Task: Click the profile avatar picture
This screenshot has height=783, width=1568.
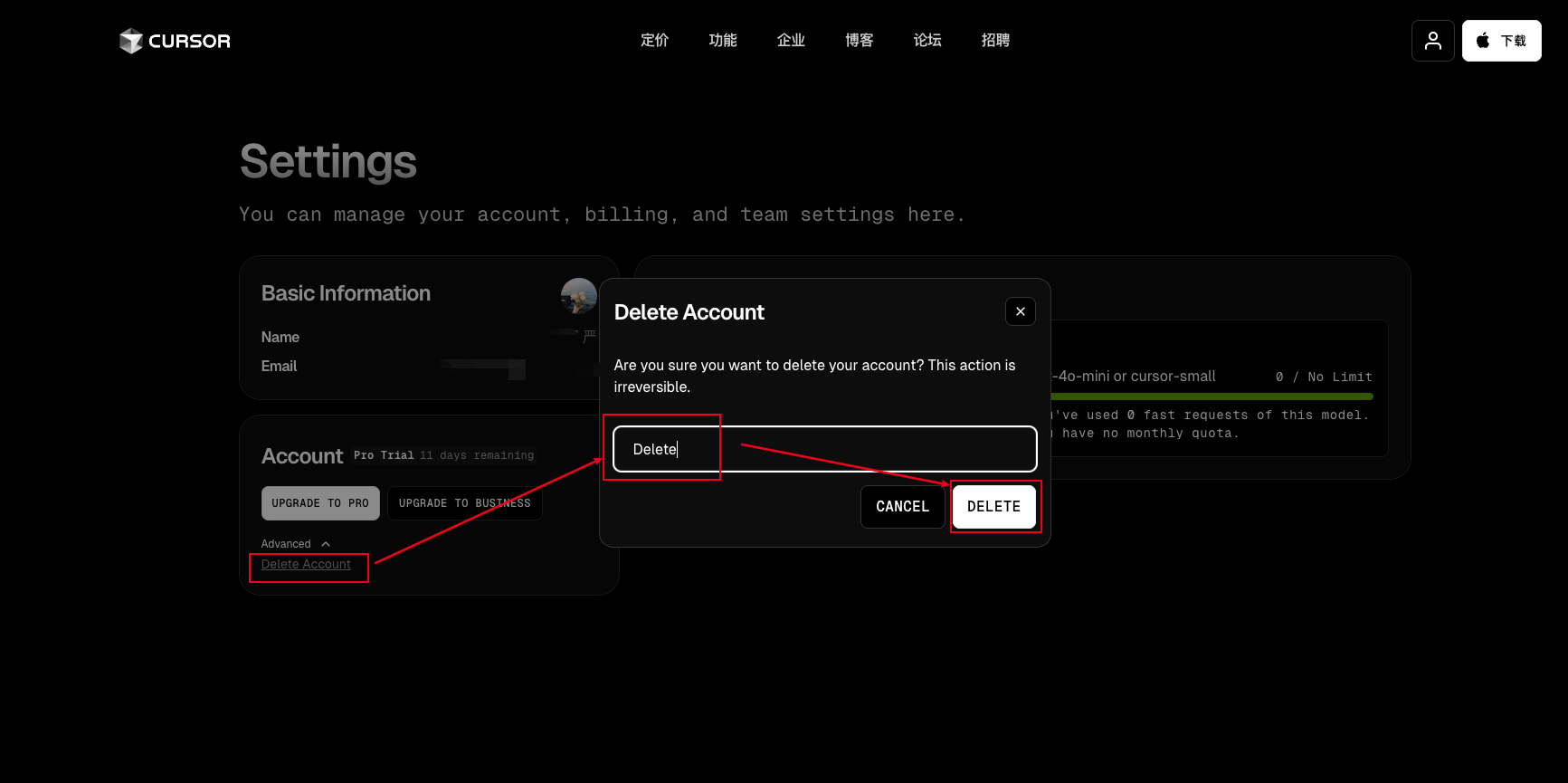Action: click(578, 296)
